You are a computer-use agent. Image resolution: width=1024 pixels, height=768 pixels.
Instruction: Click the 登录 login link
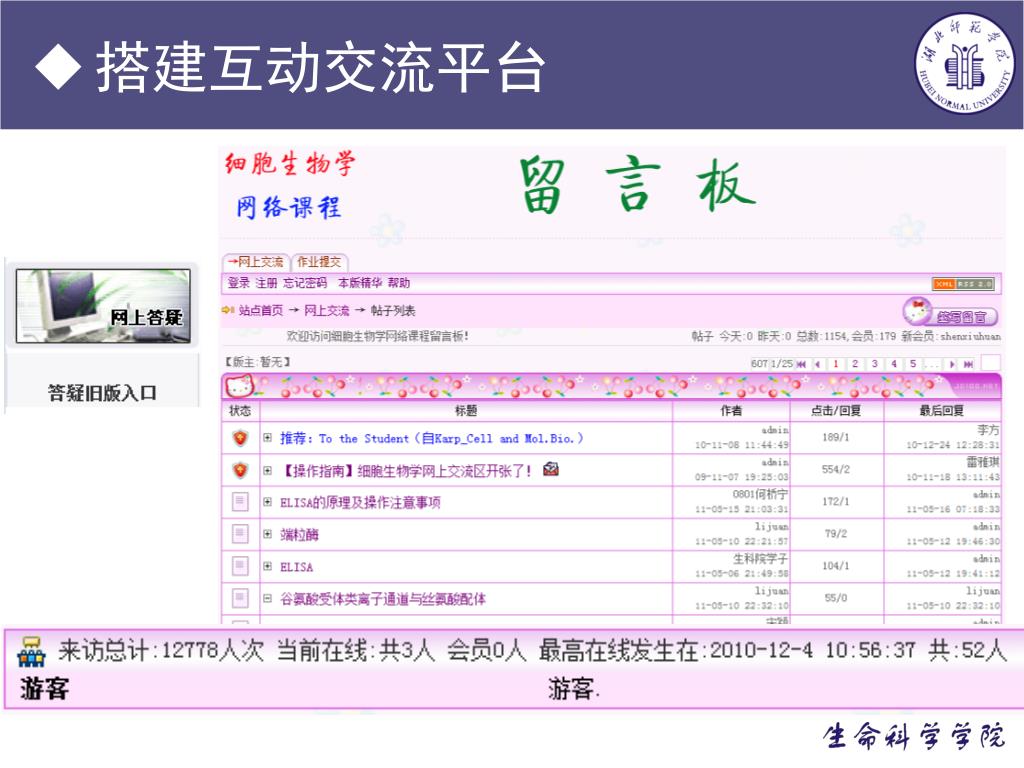click(x=238, y=283)
